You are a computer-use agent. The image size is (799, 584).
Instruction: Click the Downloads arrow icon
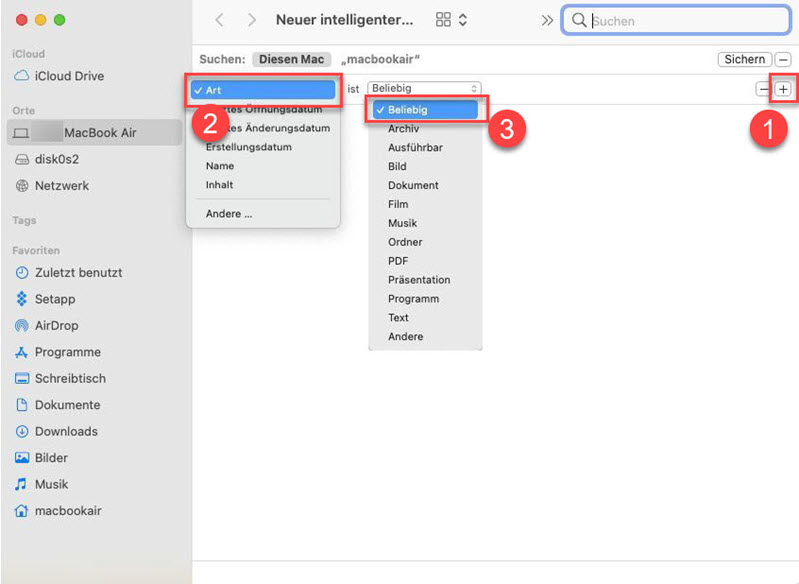pos(22,432)
